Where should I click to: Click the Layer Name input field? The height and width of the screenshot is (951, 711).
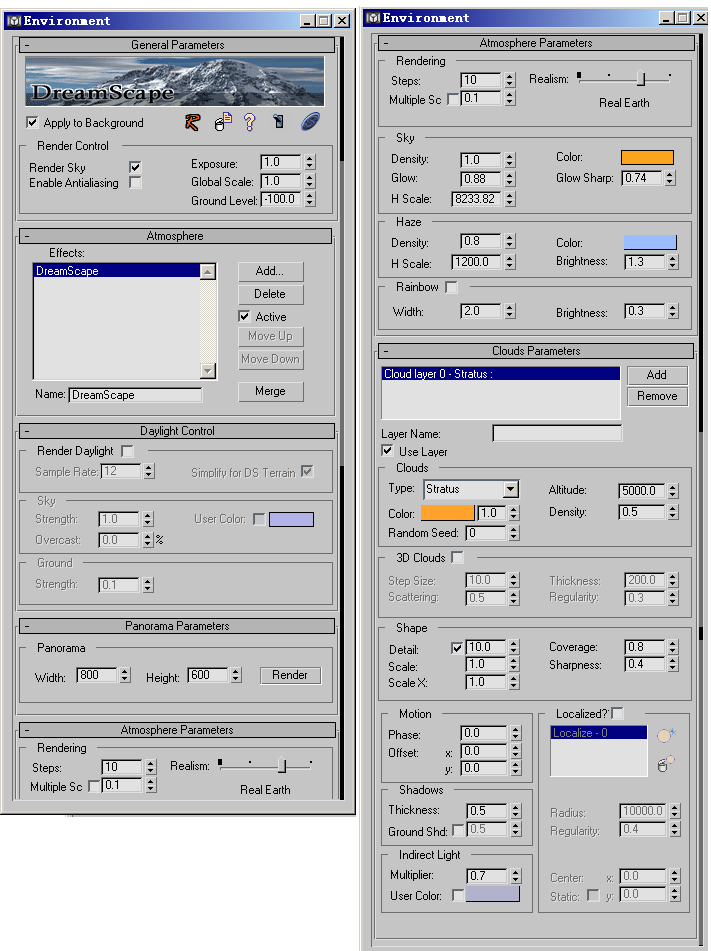[557, 433]
